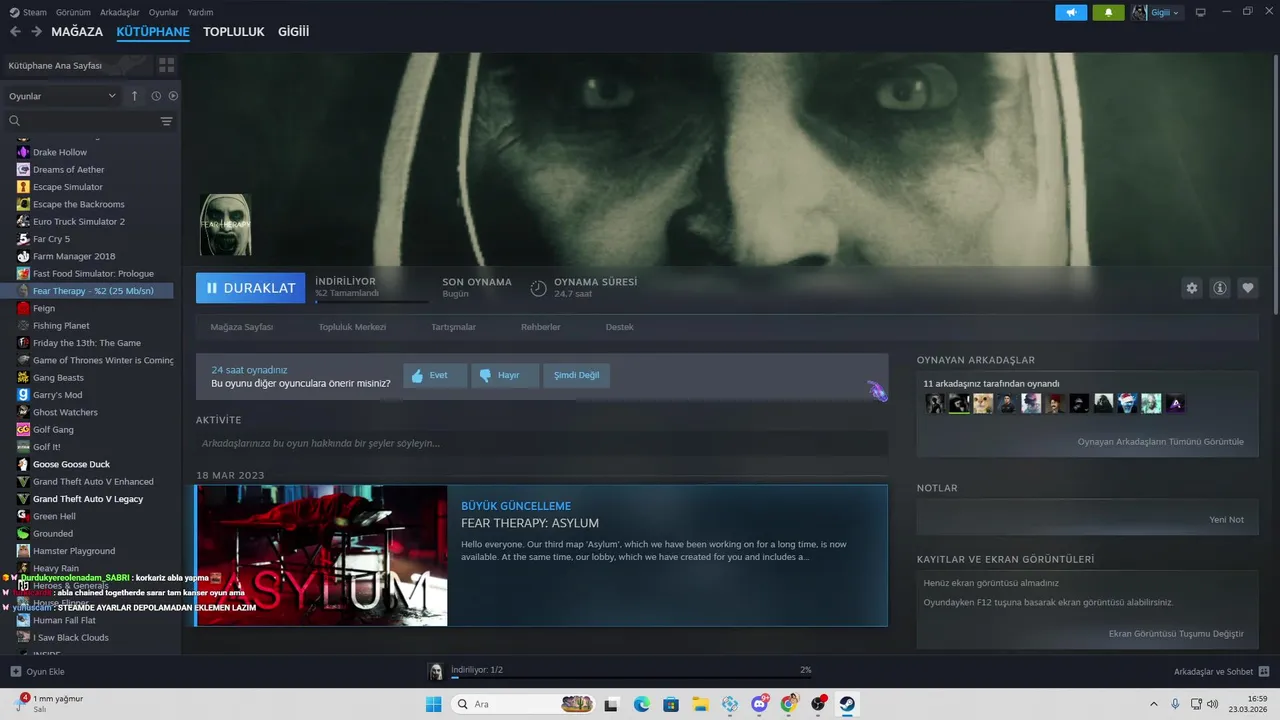
Task: Recommend game with Evet thumbs up
Action: 435,375
